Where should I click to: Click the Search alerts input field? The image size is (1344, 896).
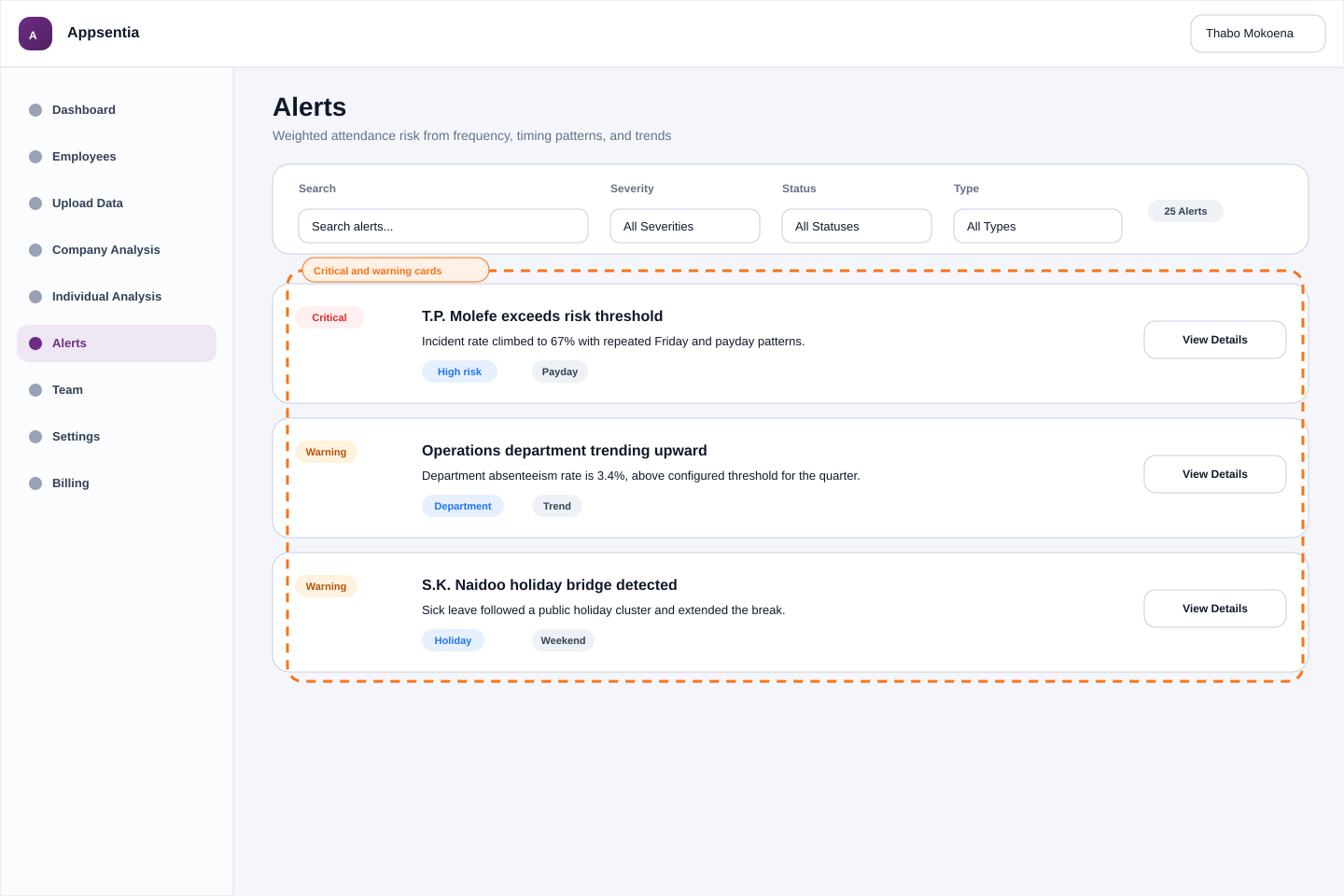443,226
